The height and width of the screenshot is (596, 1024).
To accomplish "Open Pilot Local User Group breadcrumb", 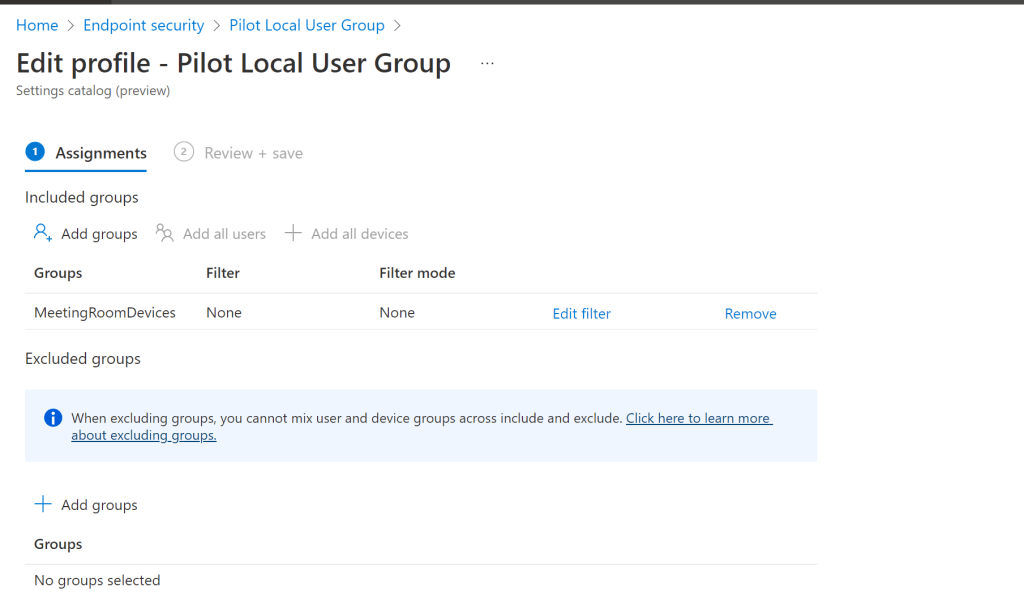I will click(306, 25).
